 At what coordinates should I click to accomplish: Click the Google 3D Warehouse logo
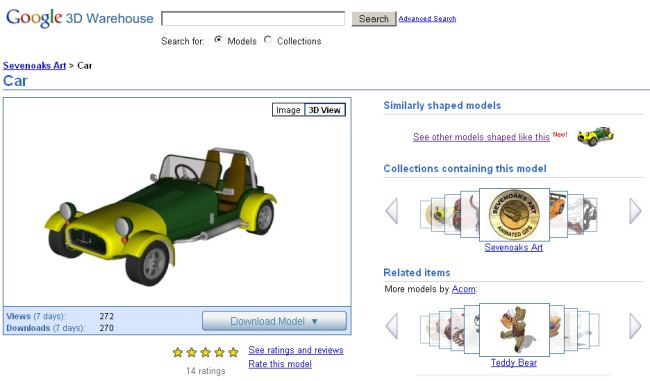coord(80,18)
